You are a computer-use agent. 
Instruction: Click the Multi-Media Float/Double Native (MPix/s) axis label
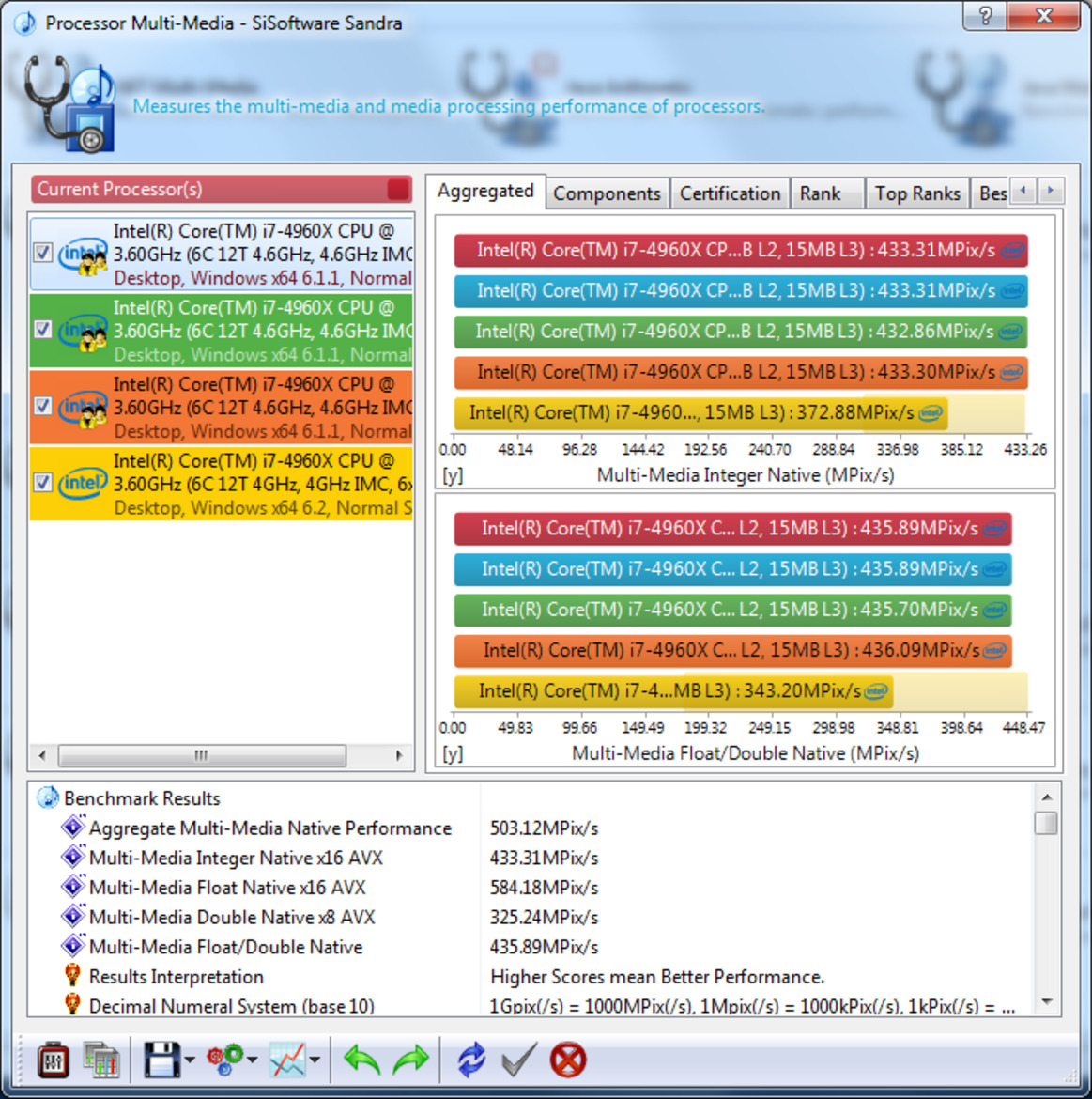(x=746, y=753)
